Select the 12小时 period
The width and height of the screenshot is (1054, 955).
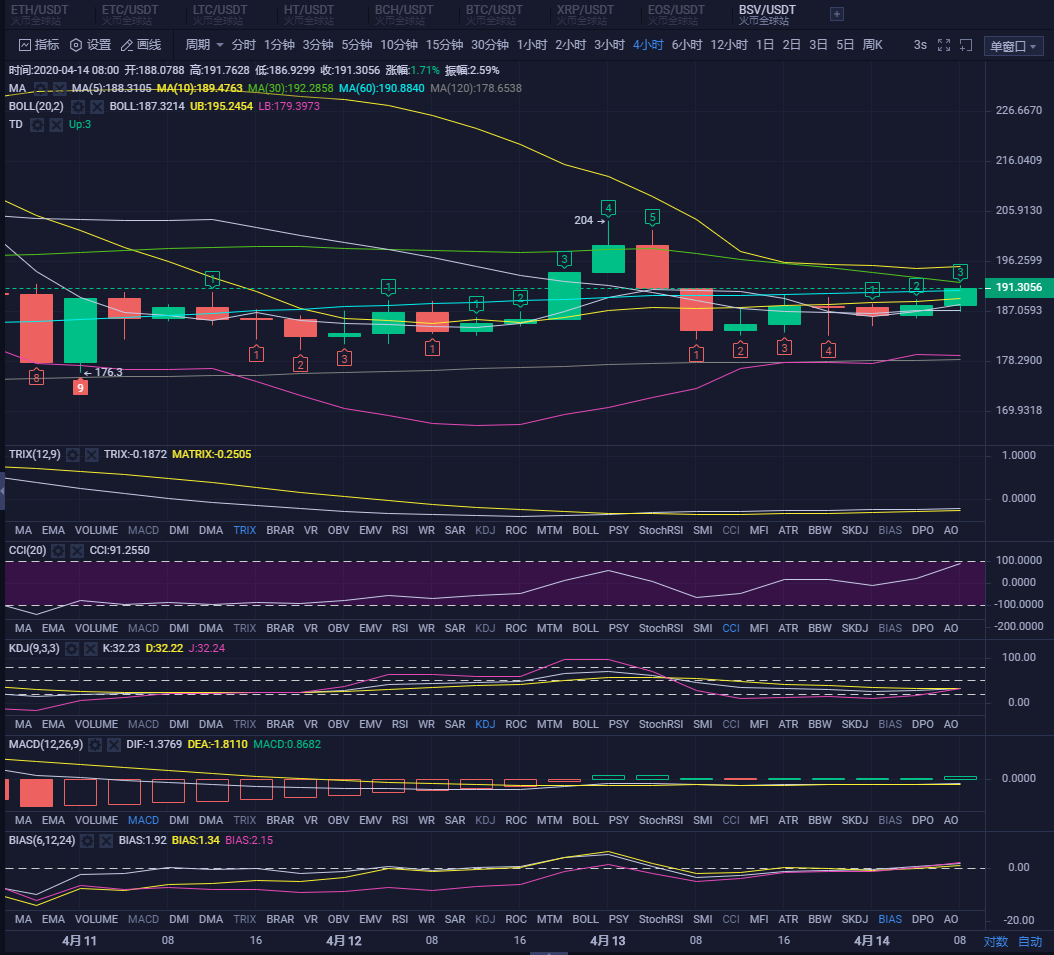click(x=729, y=45)
